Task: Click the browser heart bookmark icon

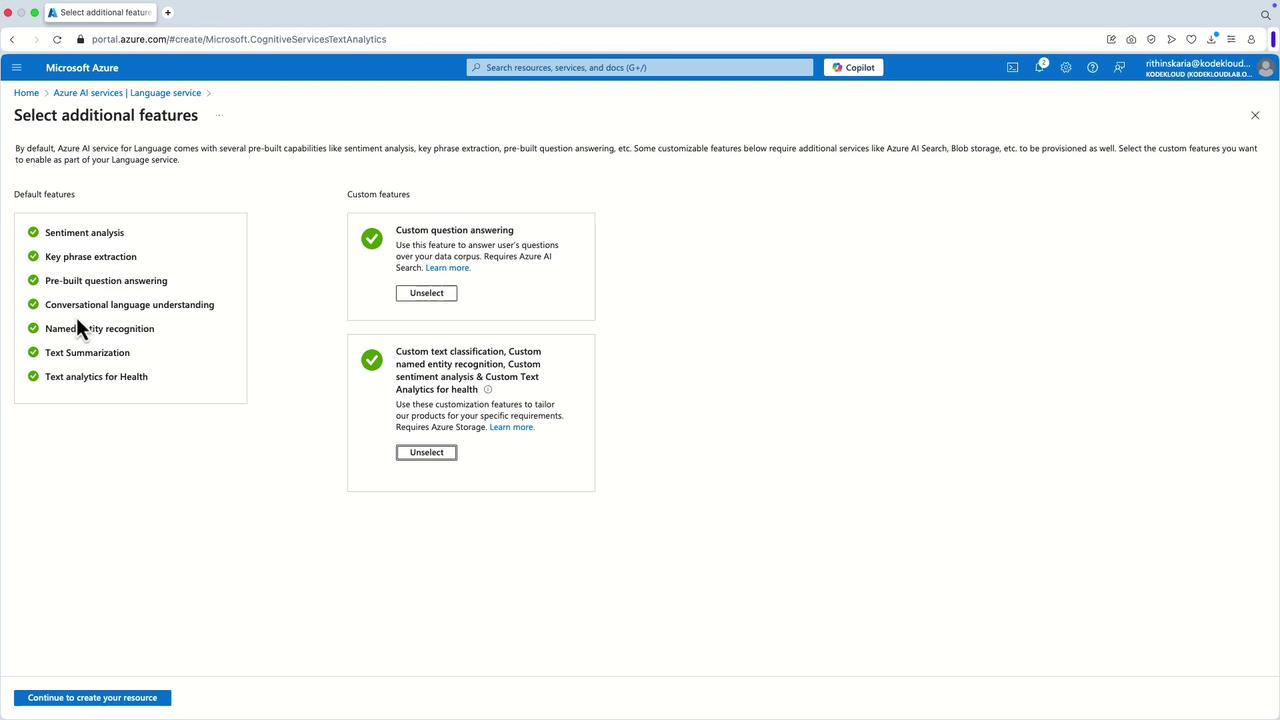Action: pos(1191,39)
